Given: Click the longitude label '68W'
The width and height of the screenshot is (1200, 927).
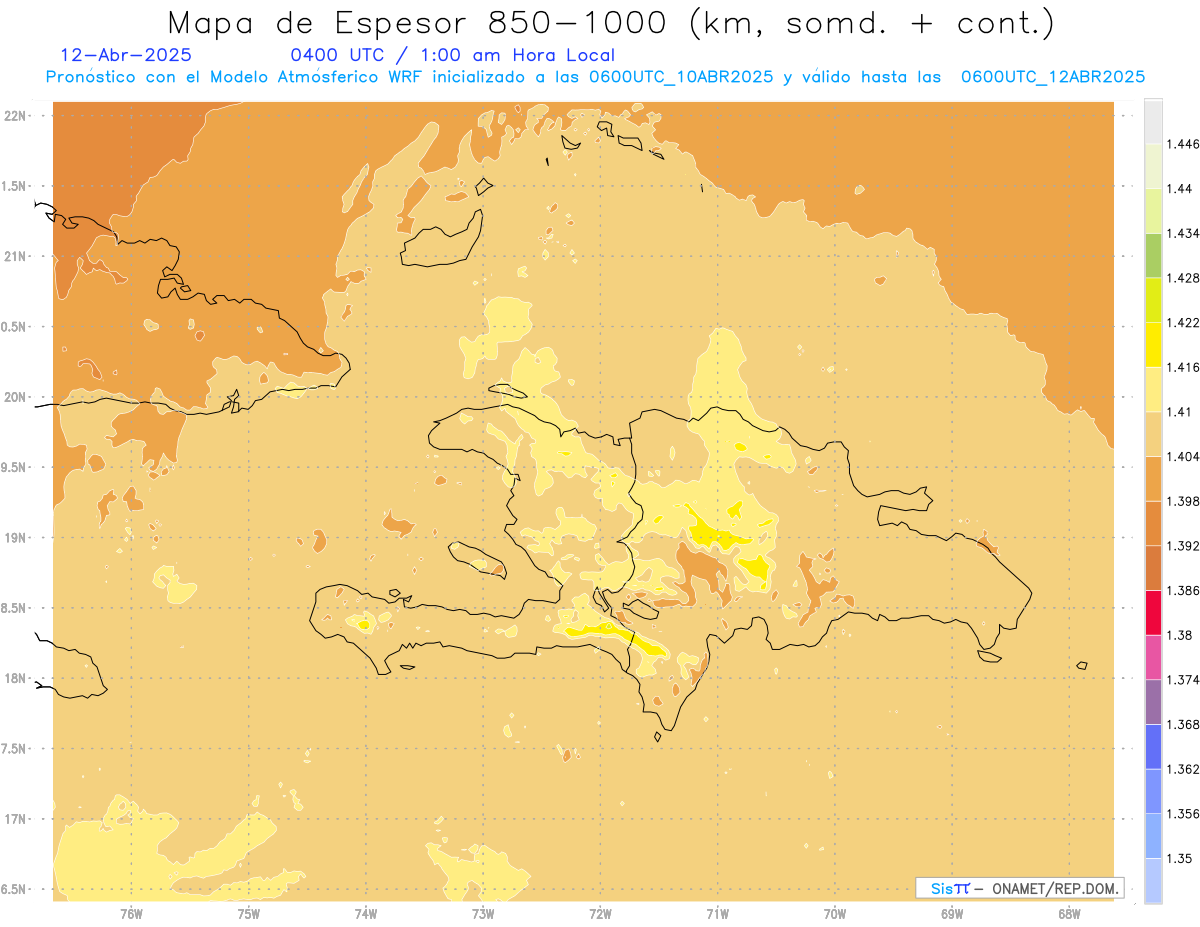Looking at the screenshot, I should pos(1069,914).
